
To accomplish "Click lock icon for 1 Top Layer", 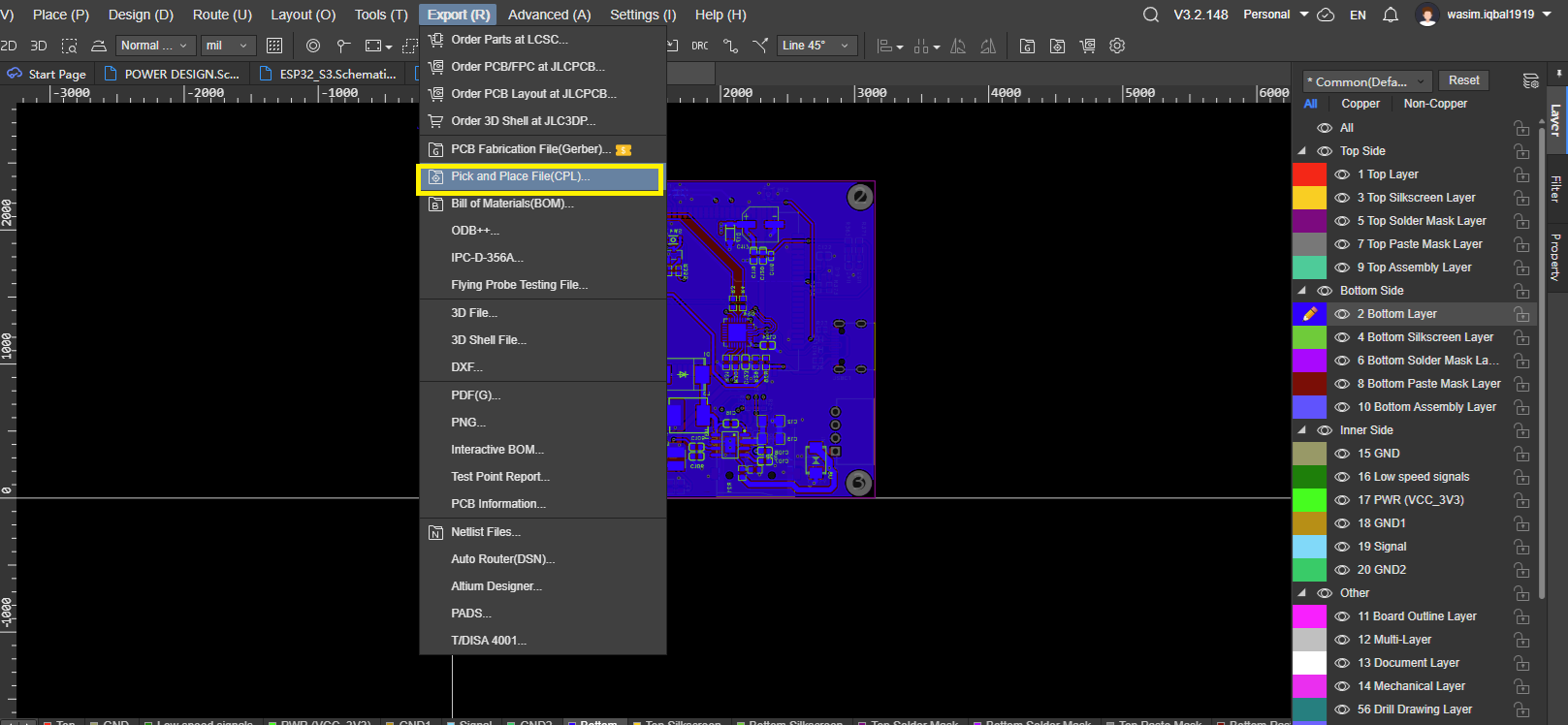I will click(x=1521, y=174).
